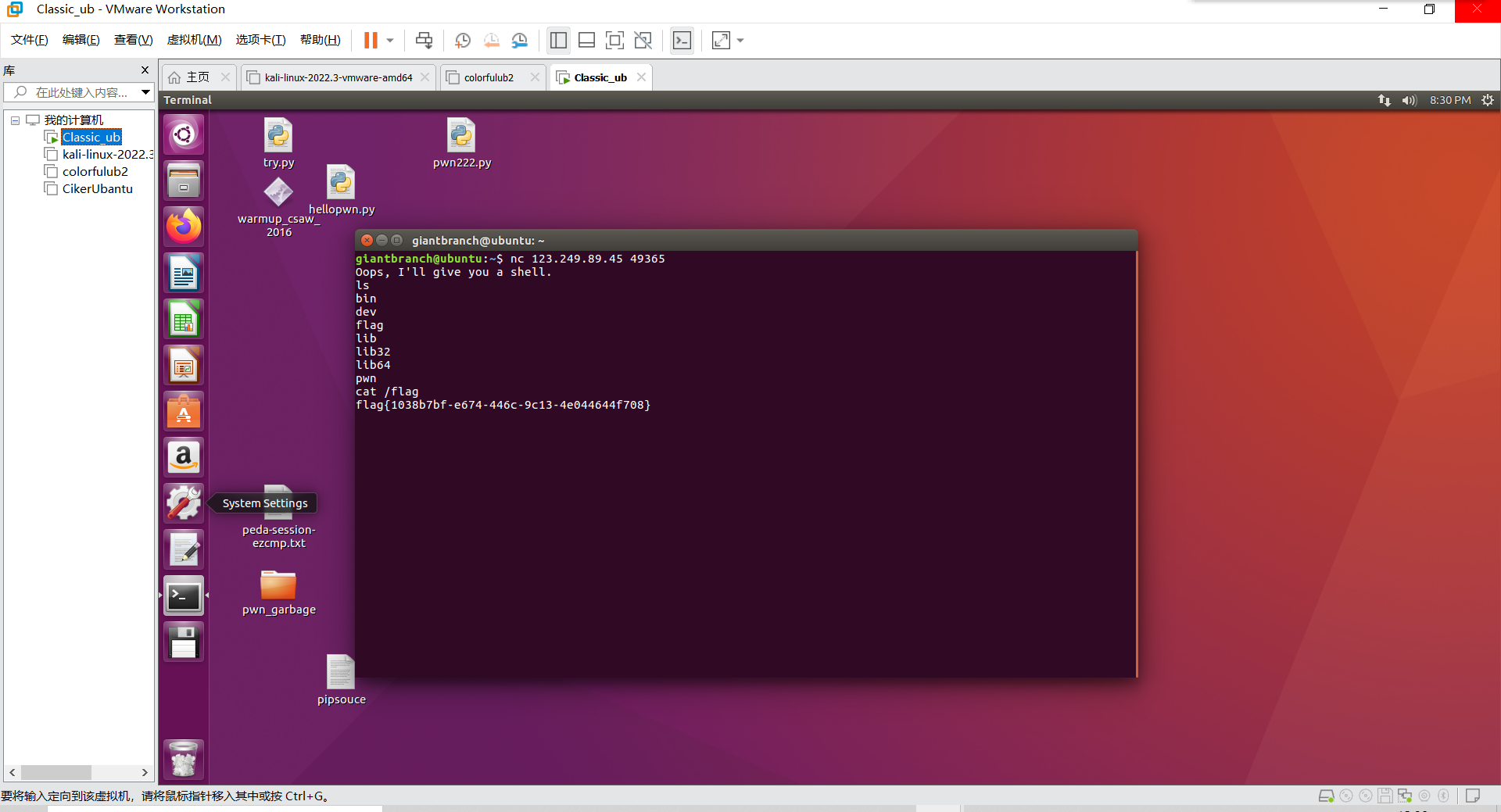Enter full screen mode via toolbar icon
Screen dimensions: 1501x812
tap(614, 40)
